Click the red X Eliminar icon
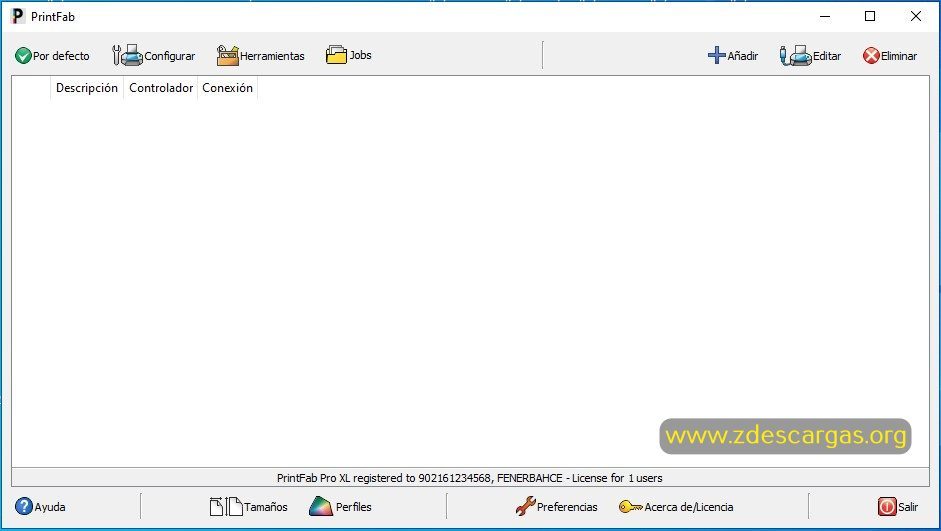Viewport: 941px width, 531px height. (x=871, y=56)
